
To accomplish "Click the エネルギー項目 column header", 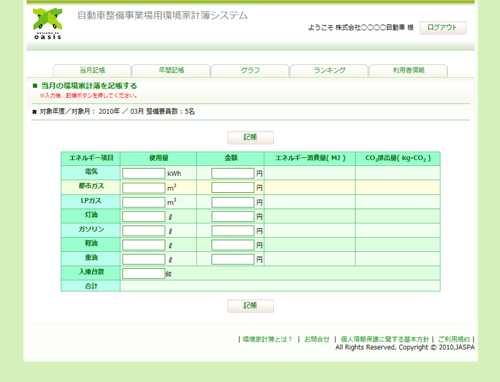I will click(x=91, y=158).
